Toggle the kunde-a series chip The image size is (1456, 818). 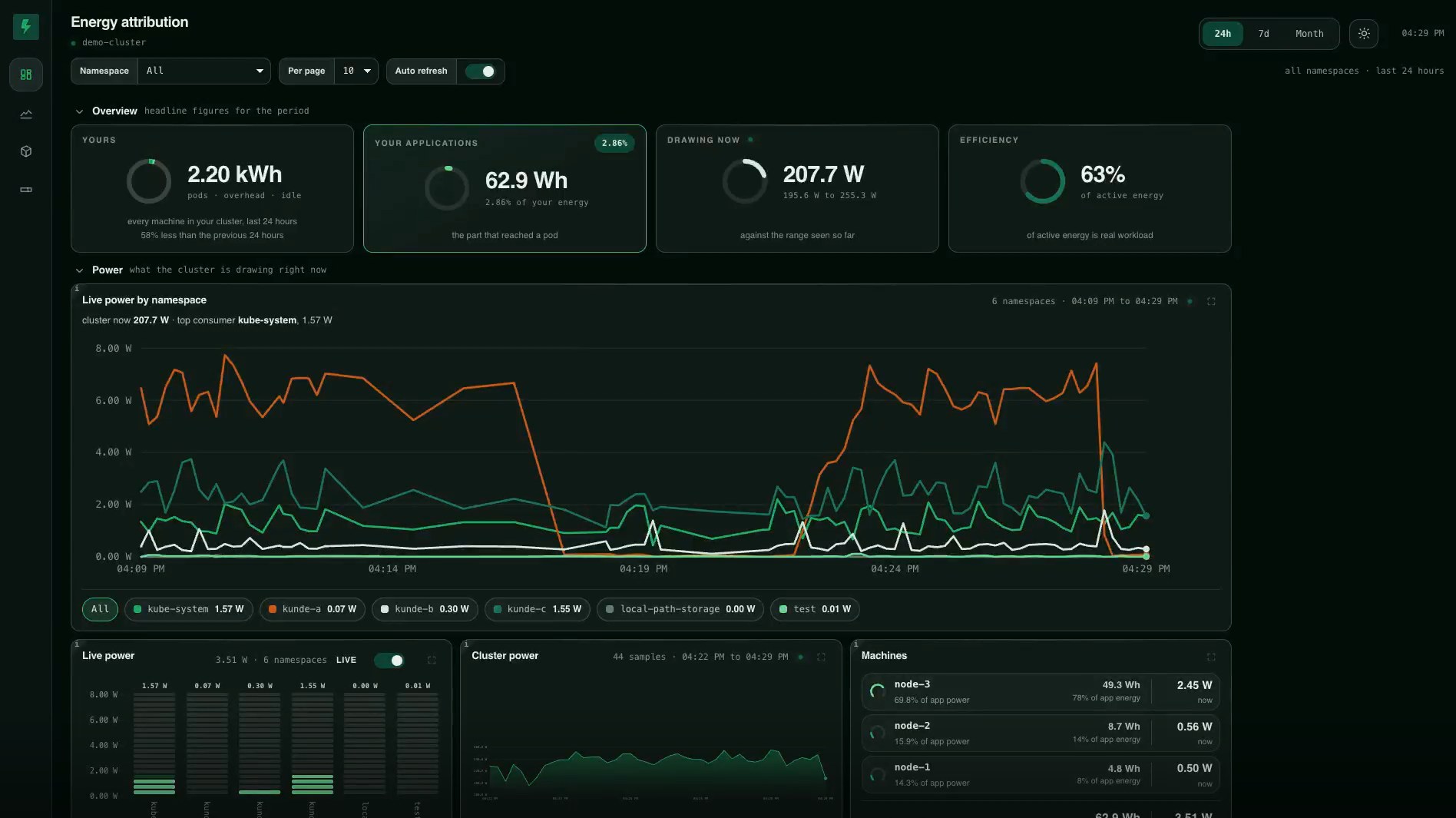coord(313,609)
